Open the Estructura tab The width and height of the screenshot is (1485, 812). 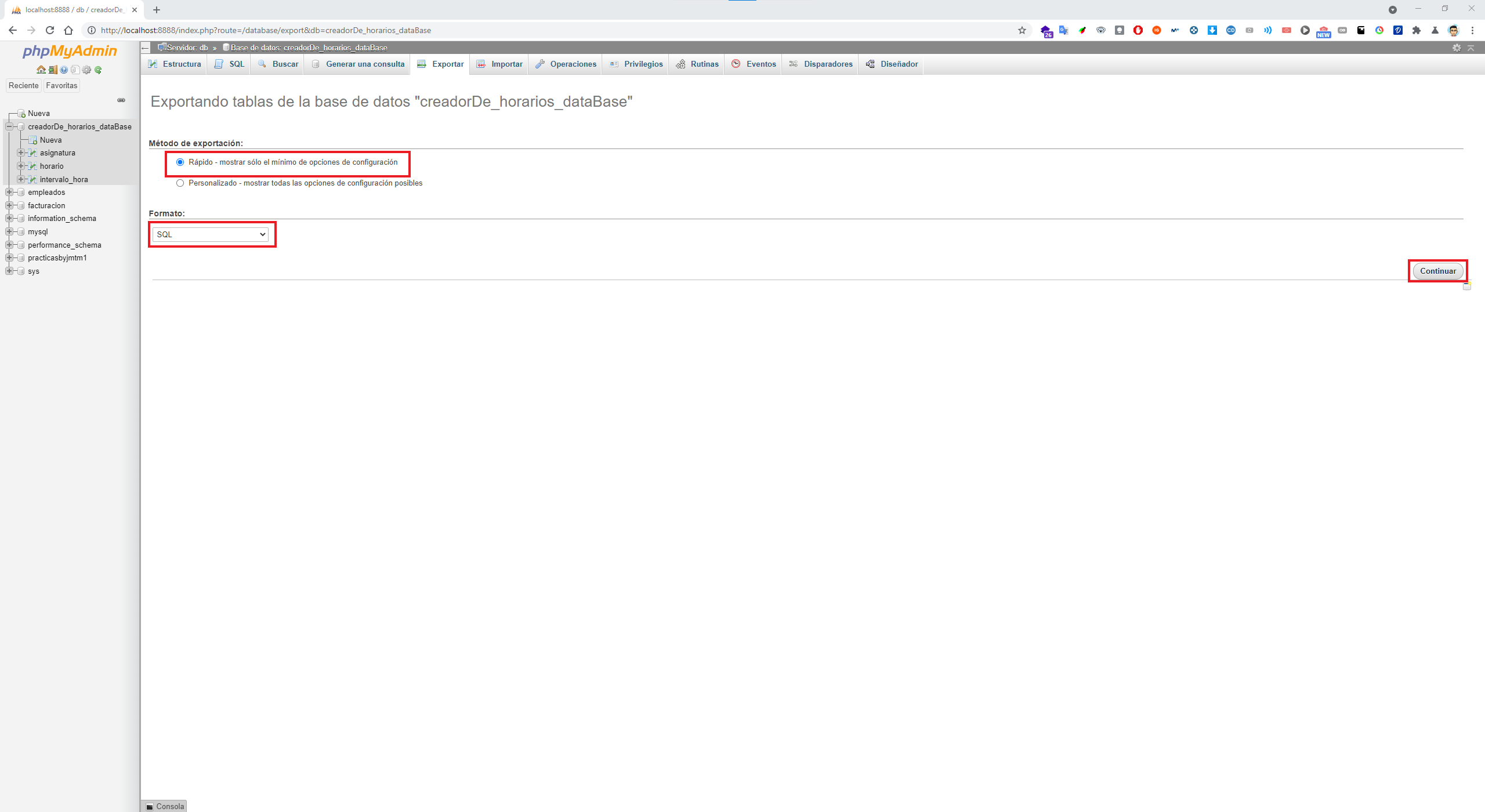click(x=175, y=64)
